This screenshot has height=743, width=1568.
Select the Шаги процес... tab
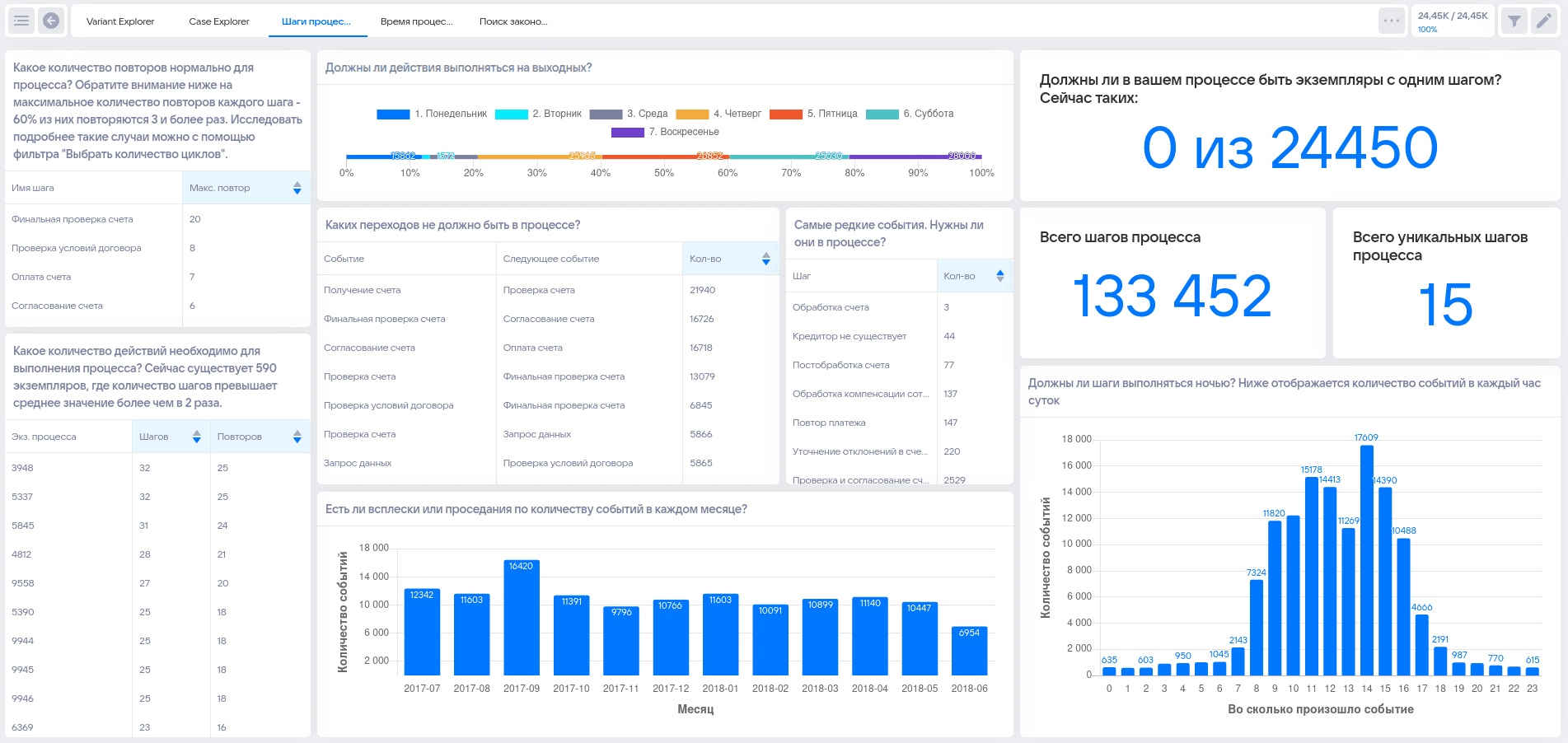pyautogui.click(x=316, y=21)
